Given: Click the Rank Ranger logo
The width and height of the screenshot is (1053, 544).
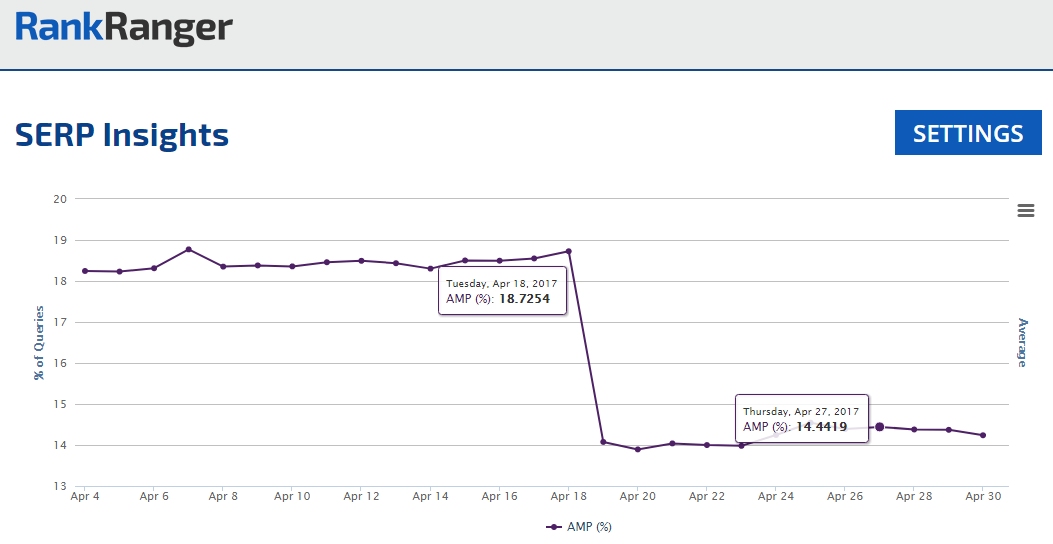Looking at the screenshot, I should click(x=124, y=28).
